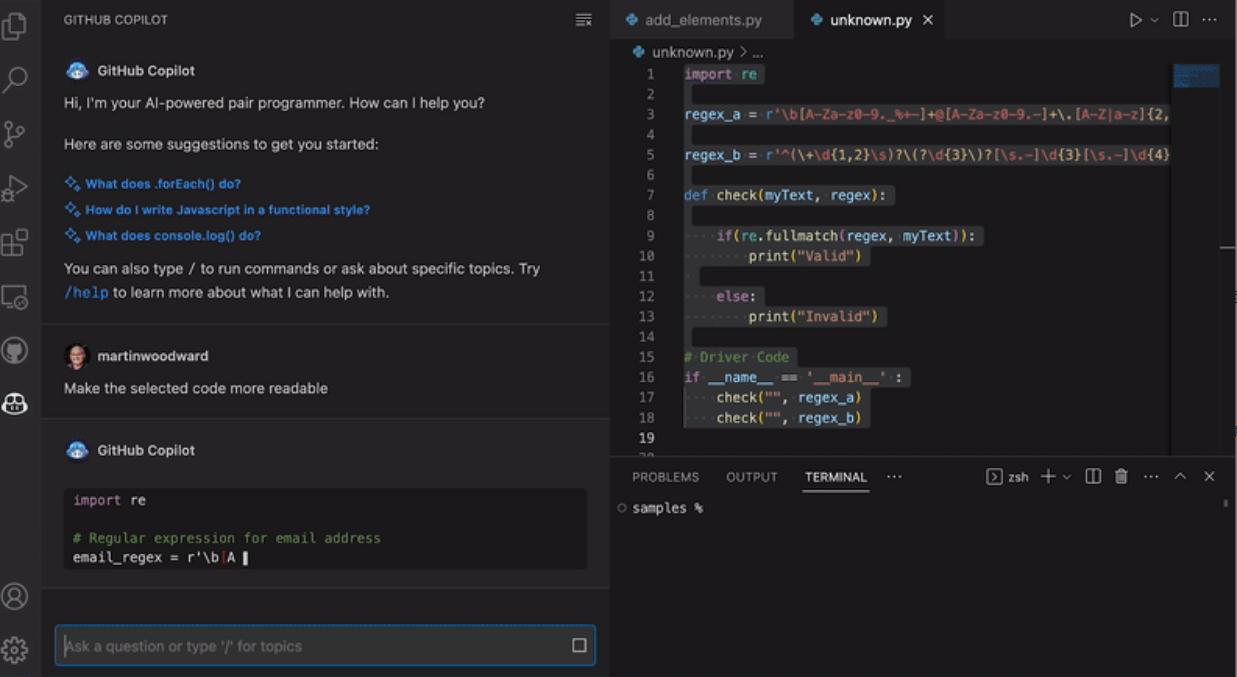Image resolution: width=1237 pixels, height=677 pixels.
Task: Clear the Copilot chat session
Action: 584,20
